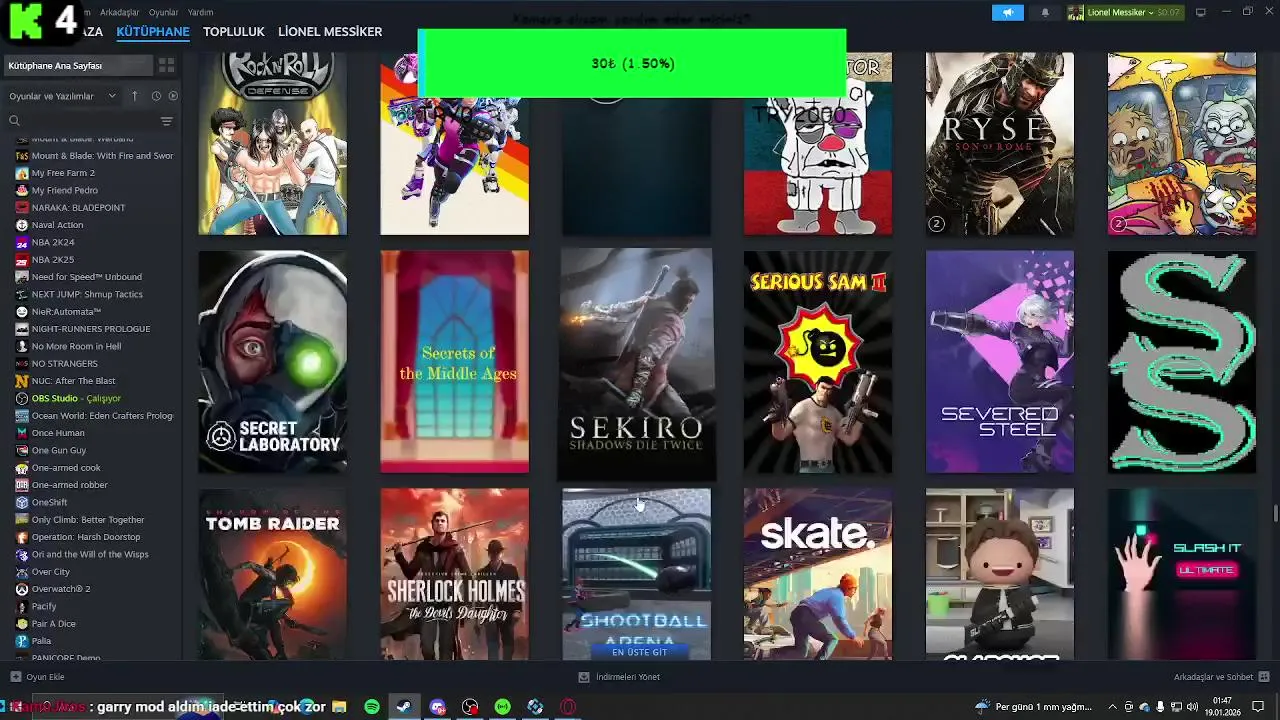Click the Oyun Ekle plus icon
Image resolution: width=1280 pixels, height=720 pixels.
[15, 677]
